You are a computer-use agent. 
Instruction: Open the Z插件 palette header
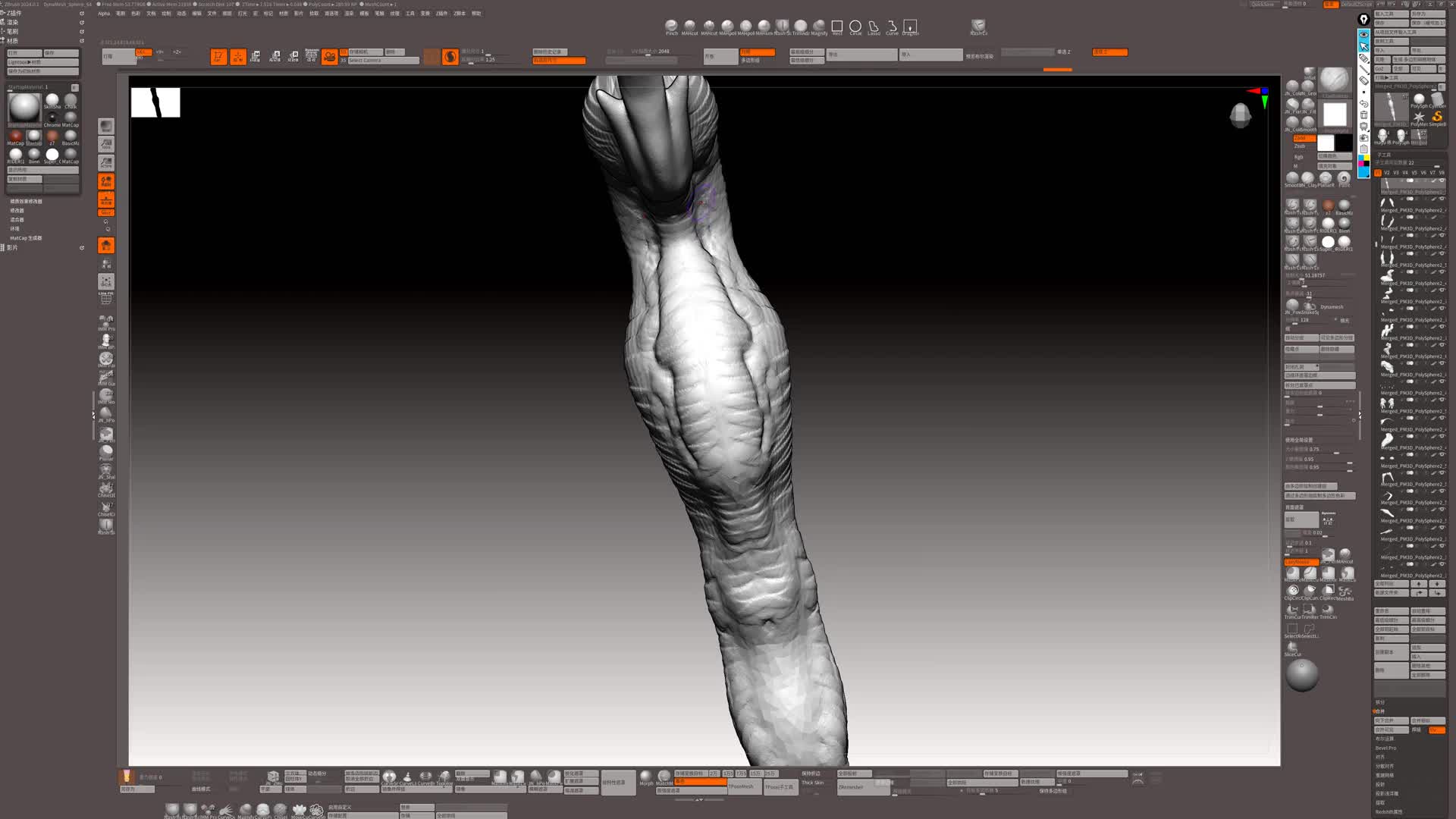point(14,13)
